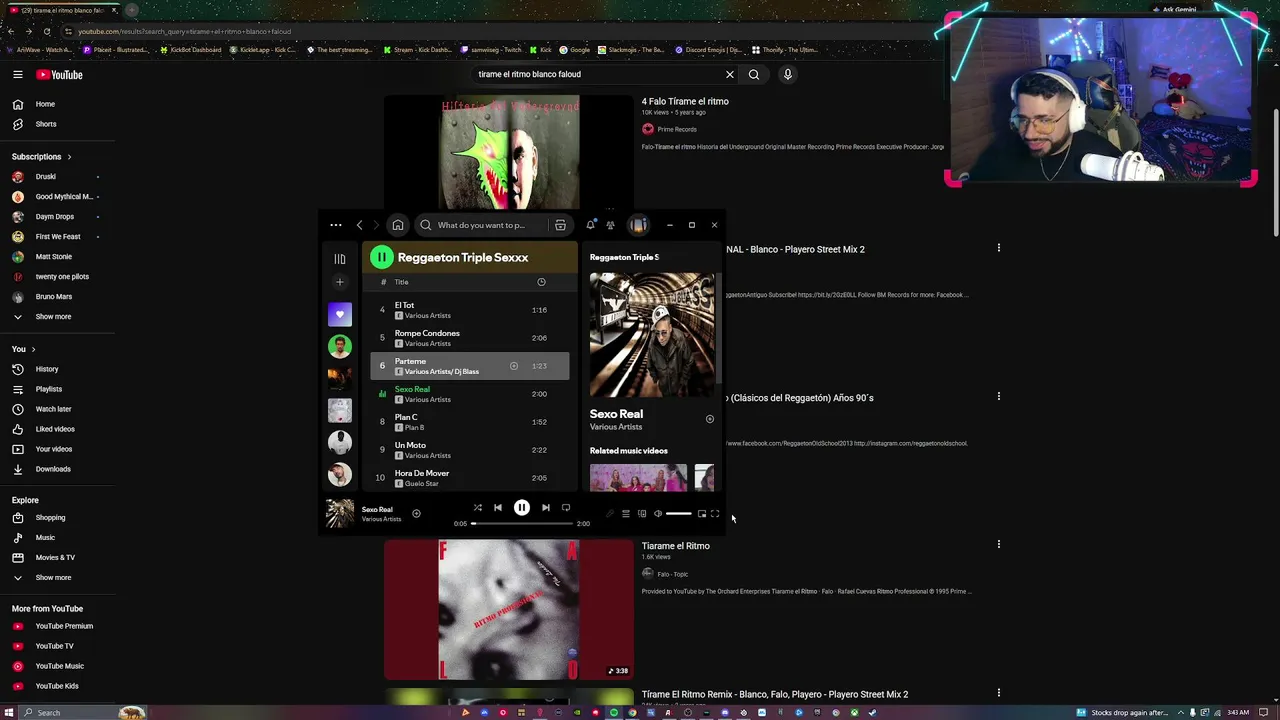The width and height of the screenshot is (1280, 720).
Task: Open Spotify Home icon
Action: point(398,225)
